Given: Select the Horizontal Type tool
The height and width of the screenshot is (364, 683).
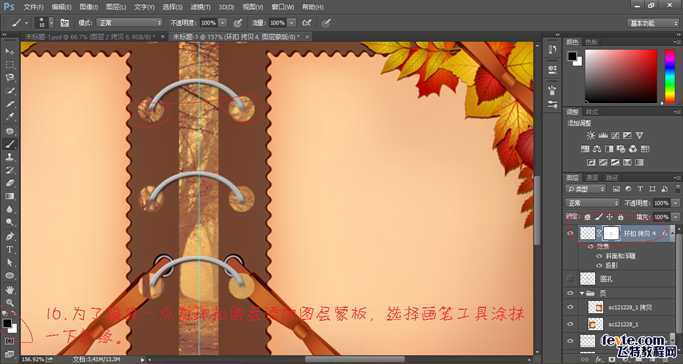Looking at the screenshot, I should (x=10, y=249).
